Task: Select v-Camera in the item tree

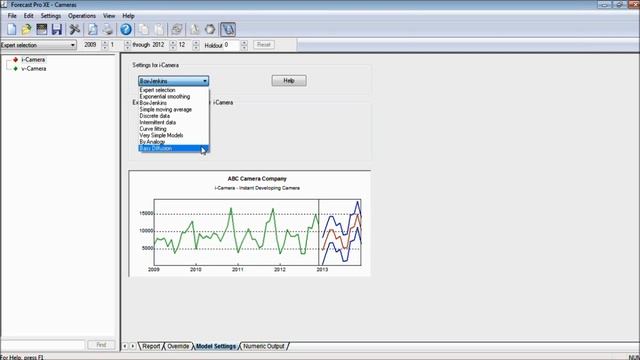Action: pos(34,69)
